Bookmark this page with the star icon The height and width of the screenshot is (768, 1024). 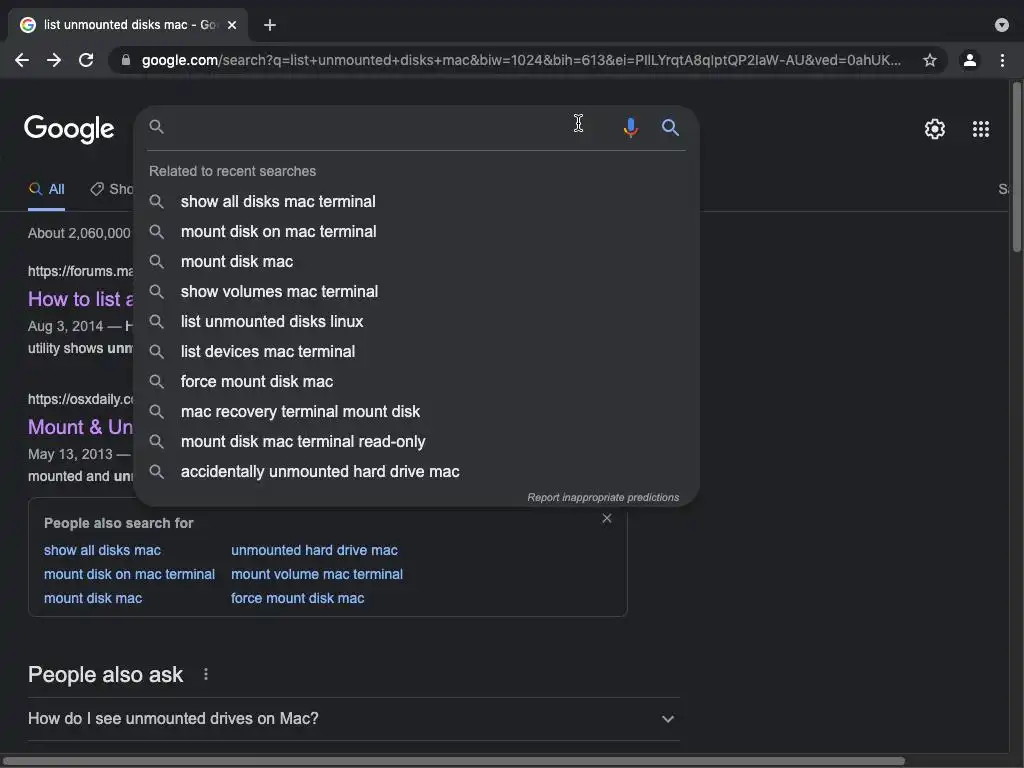point(929,60)
